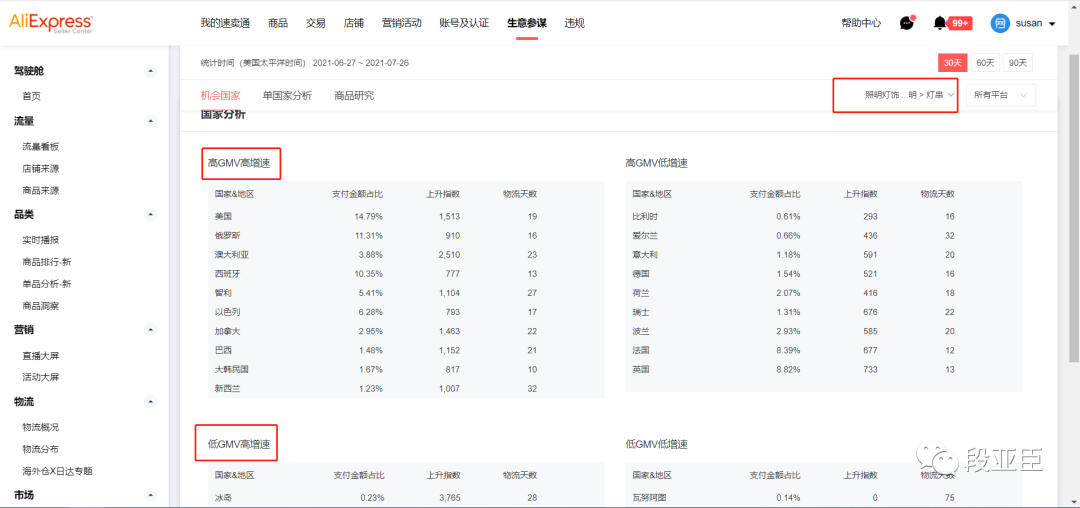Open the notification bell icon
This screenshot has width=1080, height=508.
tap(939, 23)
